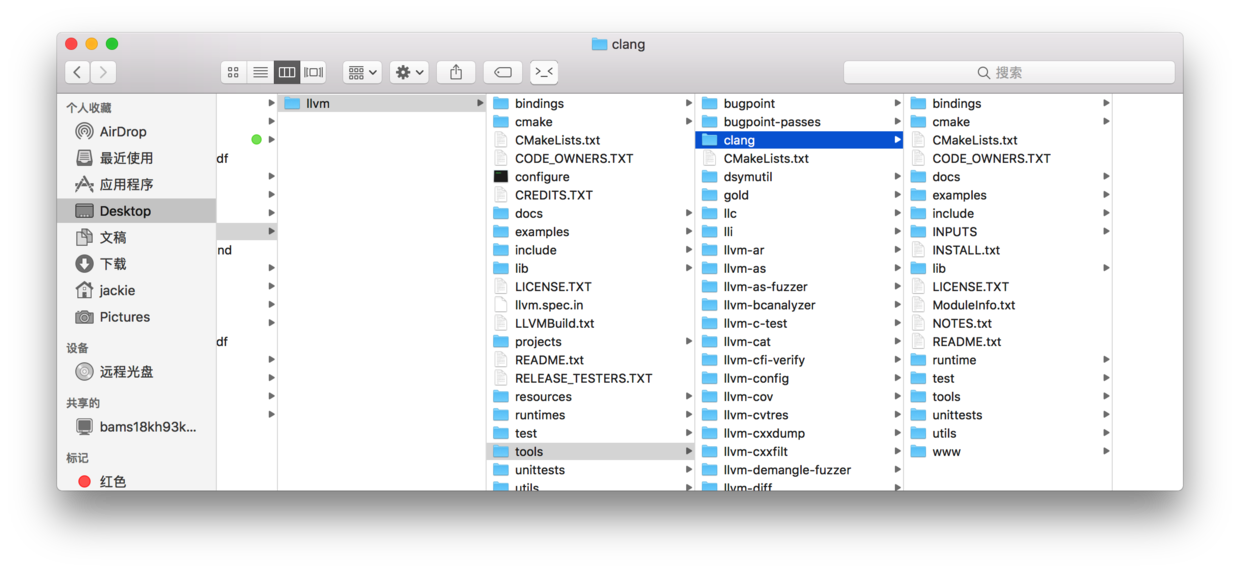Select the www folder
The image size is (1240, 572).
coord(1008,452)
